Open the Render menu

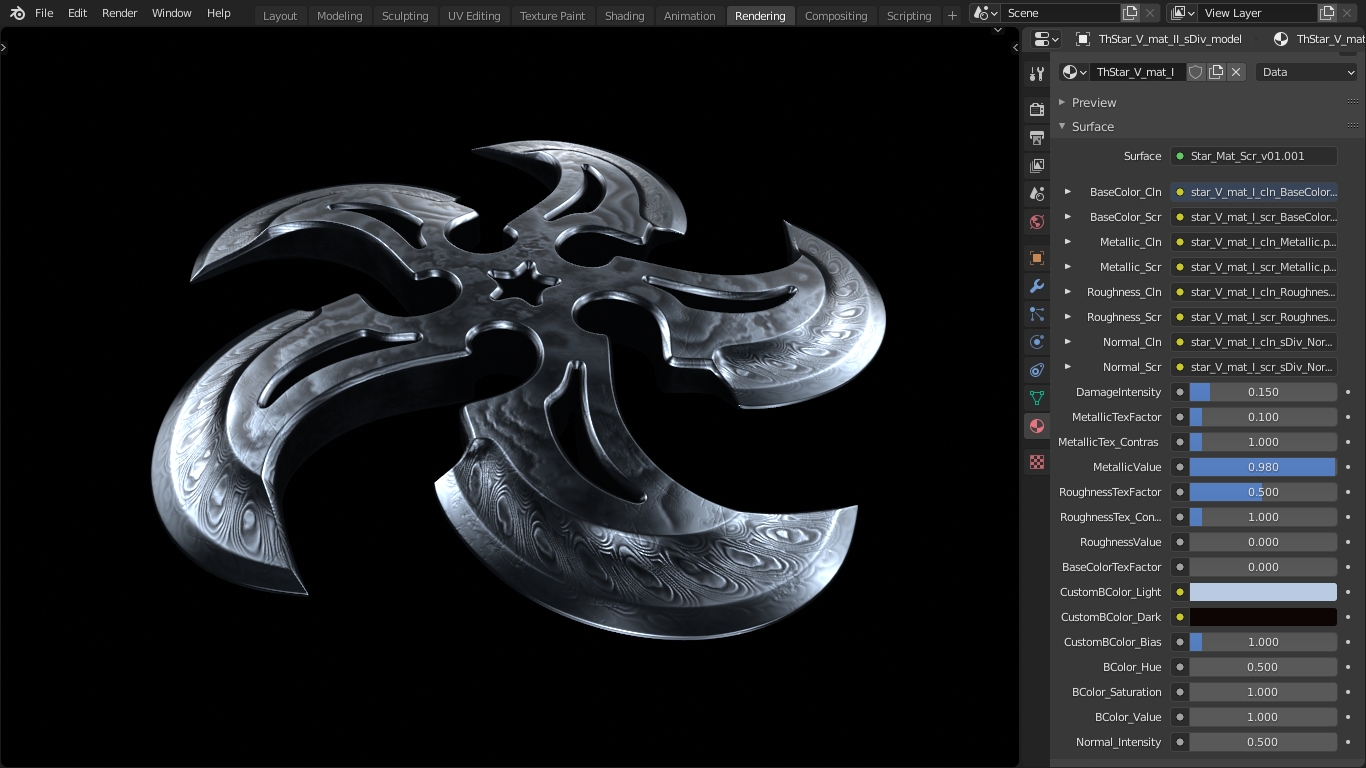pyautogui.click(x=120, y=13)
